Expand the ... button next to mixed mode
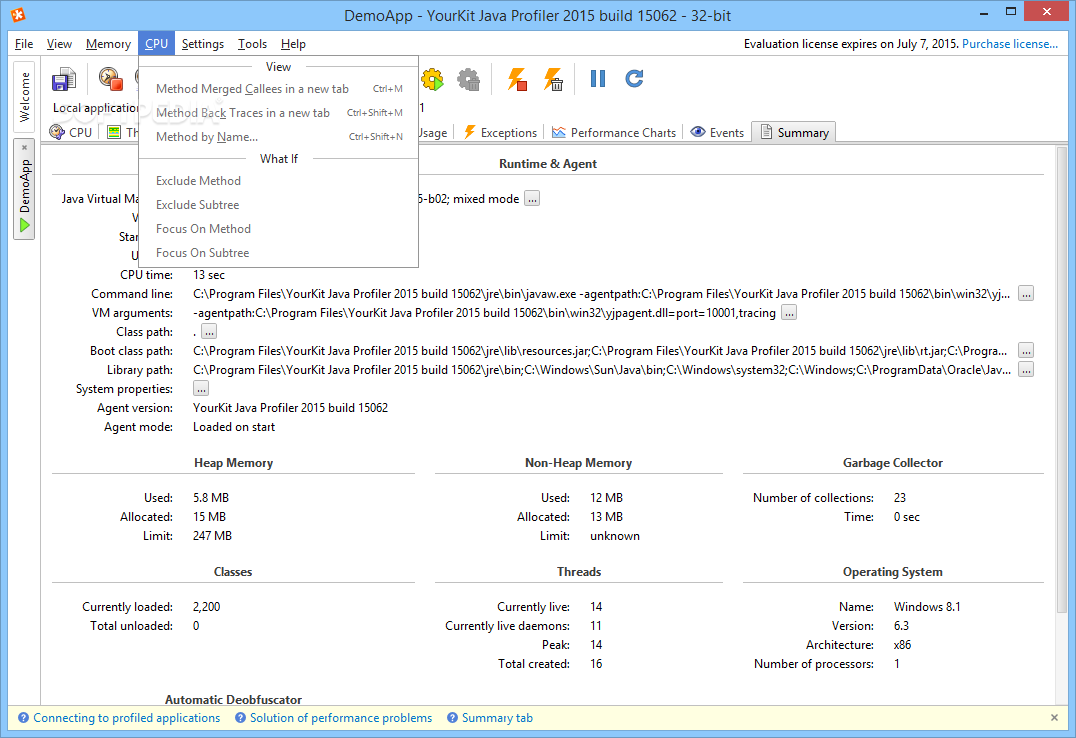Viewport: 1076px width, 738px height. click(x=532, y=198)
